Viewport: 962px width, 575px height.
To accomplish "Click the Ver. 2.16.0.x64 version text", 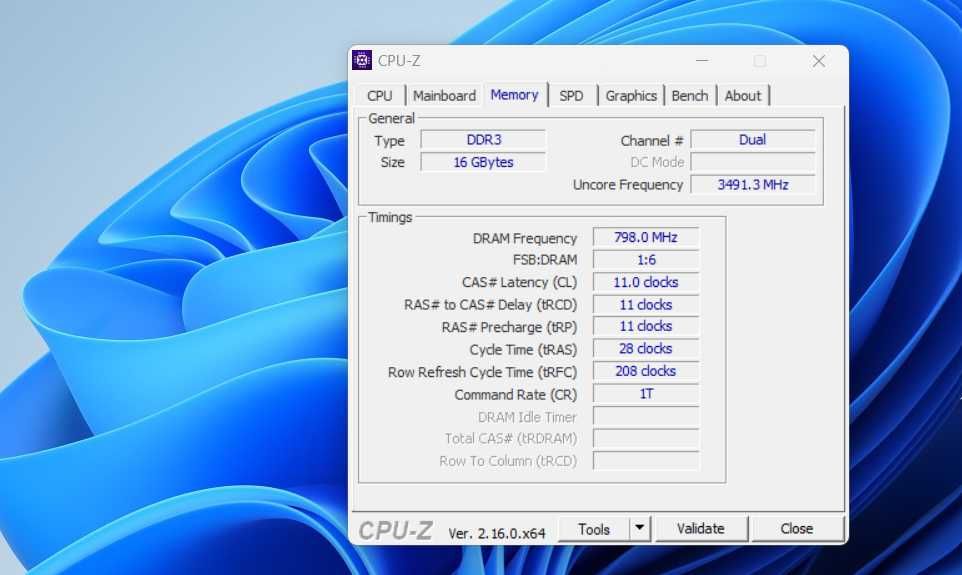I will (496, 533).
